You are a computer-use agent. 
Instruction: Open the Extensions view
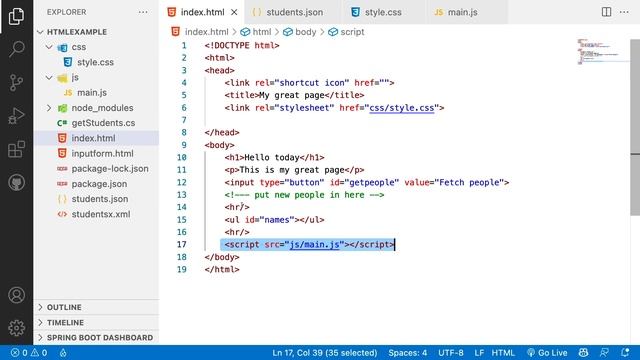pyautogui.click(x=16, y=149)
